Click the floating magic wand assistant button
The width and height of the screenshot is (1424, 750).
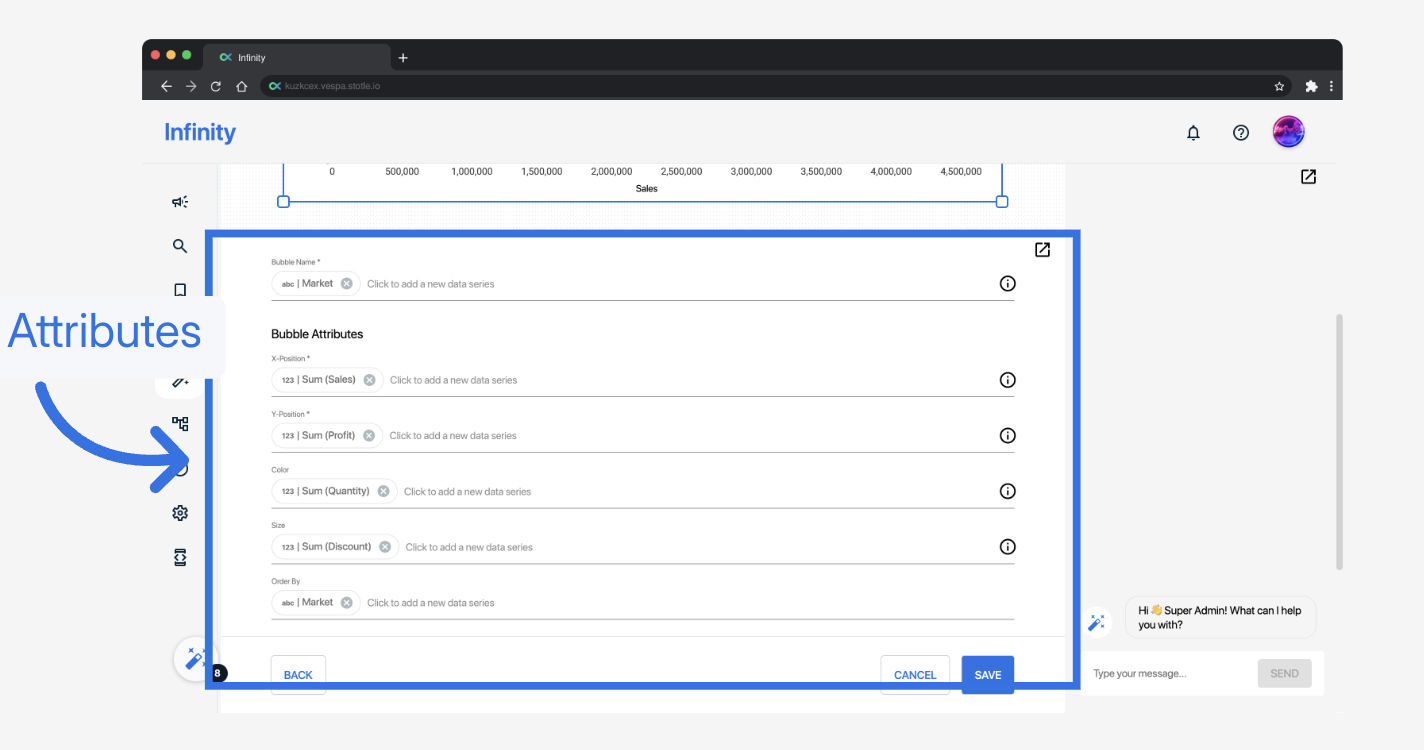tap(194, 659)
